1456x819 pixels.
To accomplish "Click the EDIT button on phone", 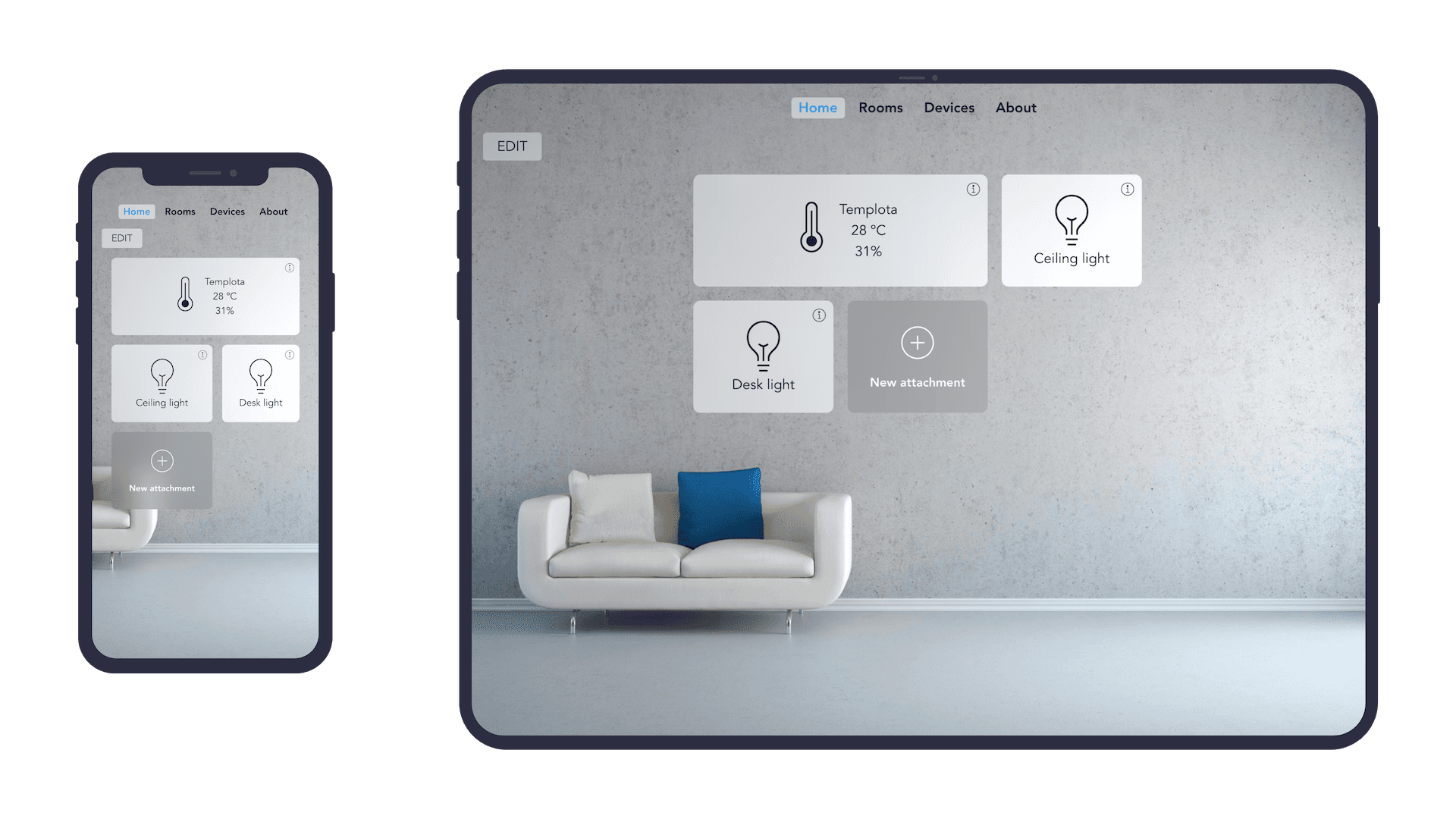I will [121, 237].
